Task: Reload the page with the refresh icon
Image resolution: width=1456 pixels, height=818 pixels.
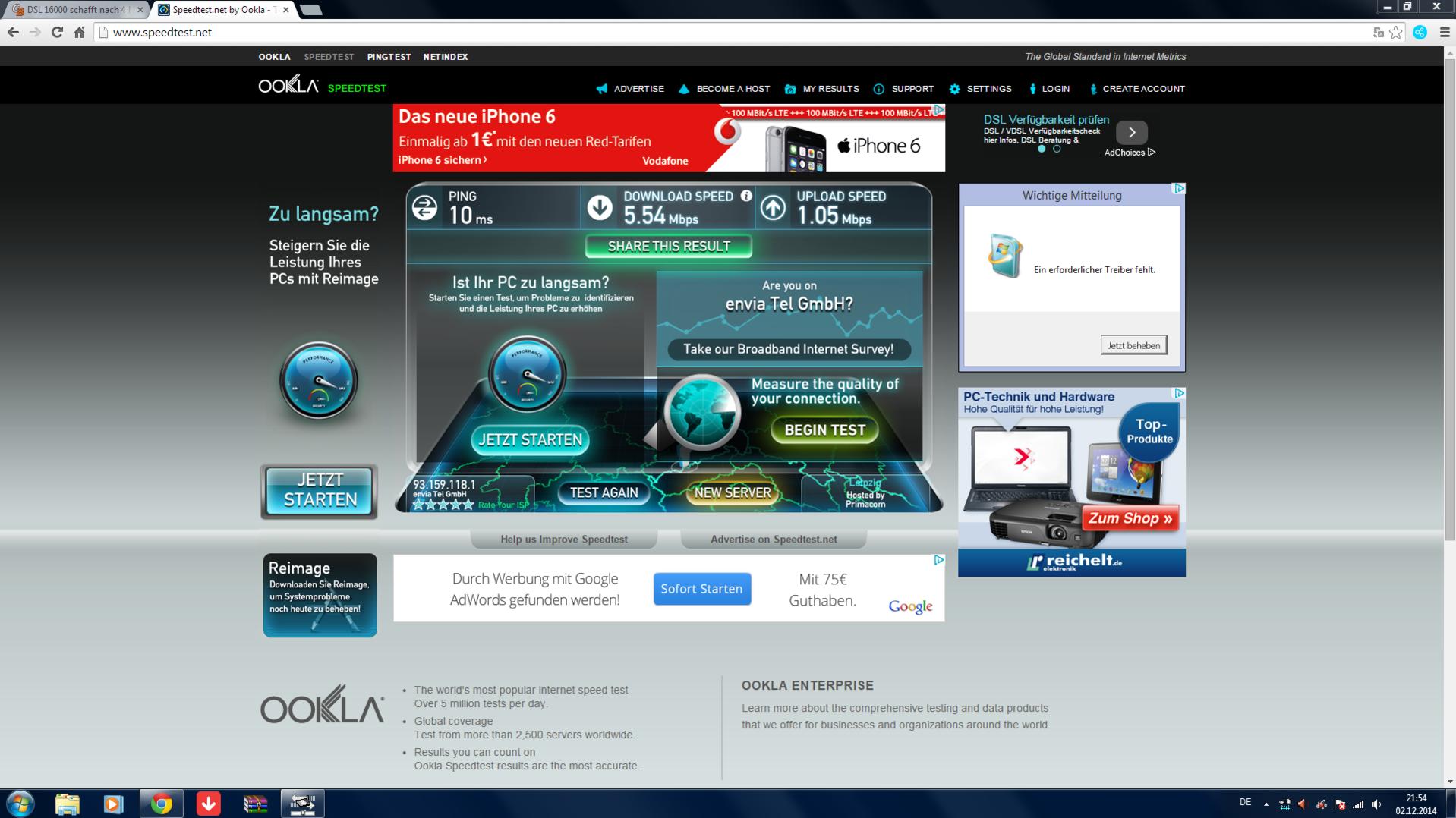Action: [x=57, y=32]
